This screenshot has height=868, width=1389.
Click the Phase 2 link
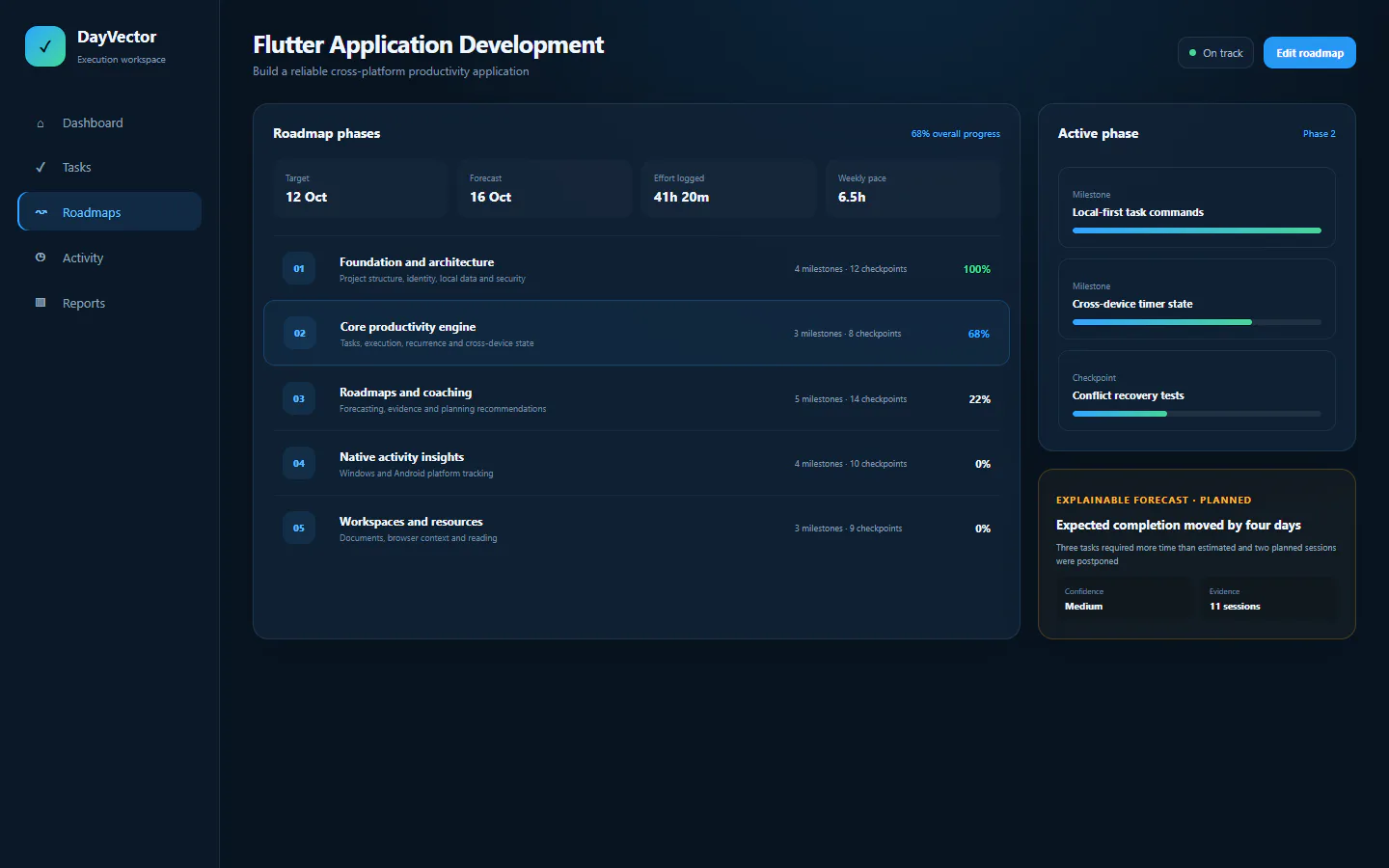click(x=1320, y=134)
